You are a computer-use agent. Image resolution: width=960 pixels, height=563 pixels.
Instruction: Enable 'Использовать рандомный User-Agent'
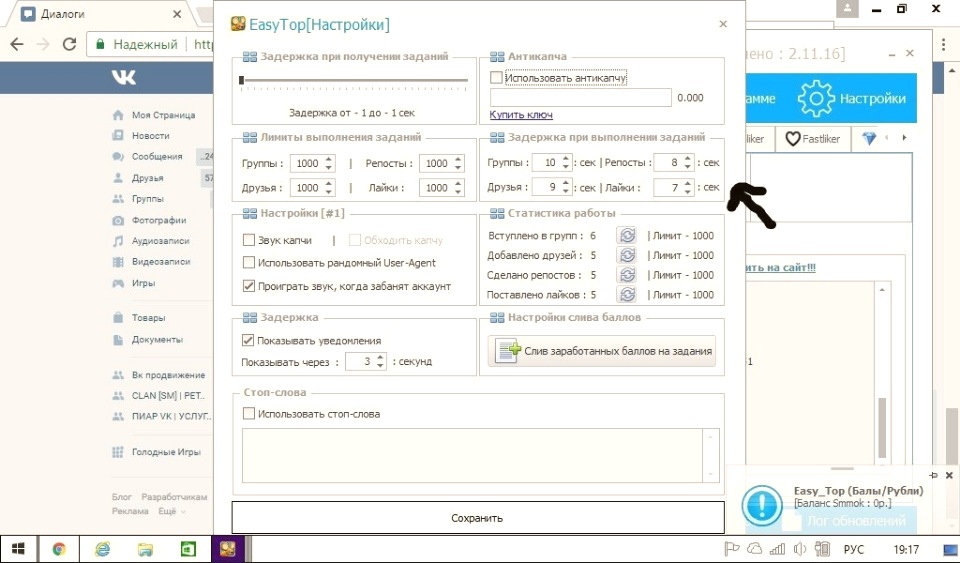tap(249, 263)
